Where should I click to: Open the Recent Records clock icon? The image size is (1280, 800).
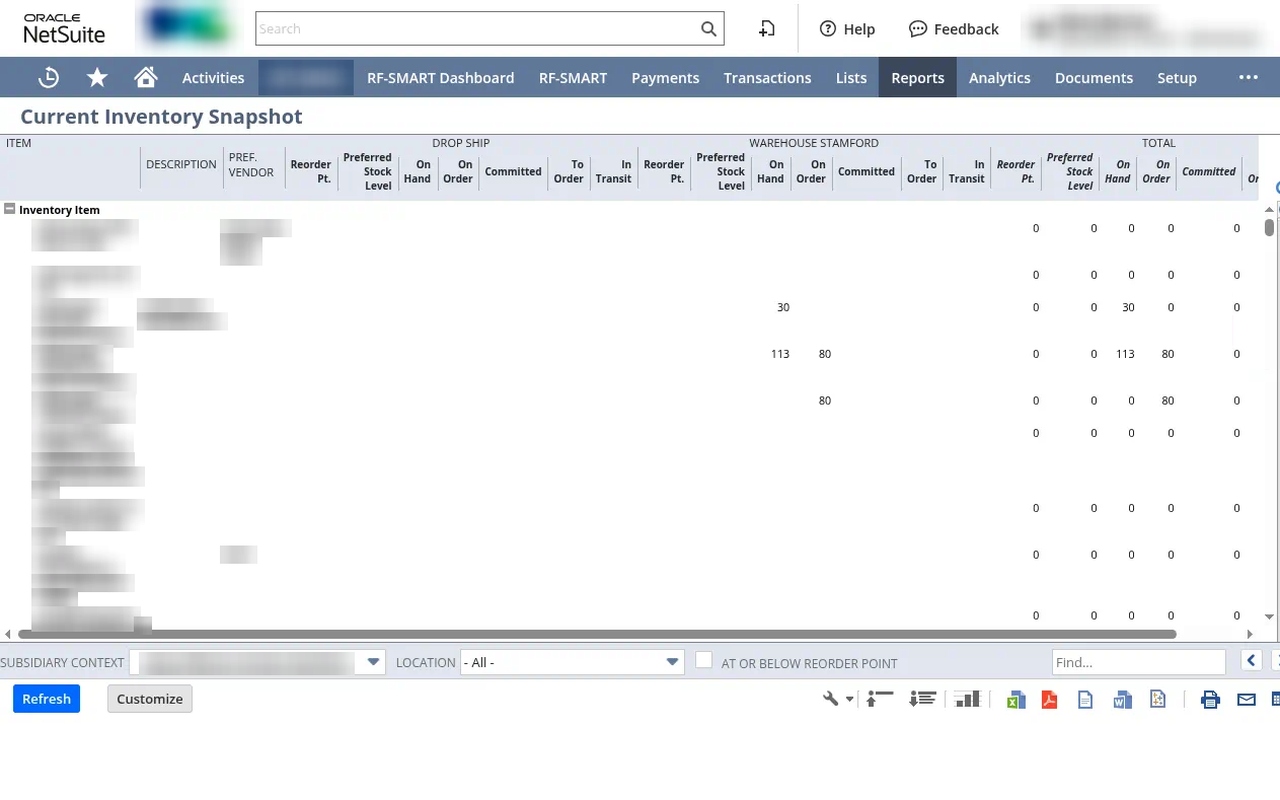pyautogui.click(x=48, y=77)
